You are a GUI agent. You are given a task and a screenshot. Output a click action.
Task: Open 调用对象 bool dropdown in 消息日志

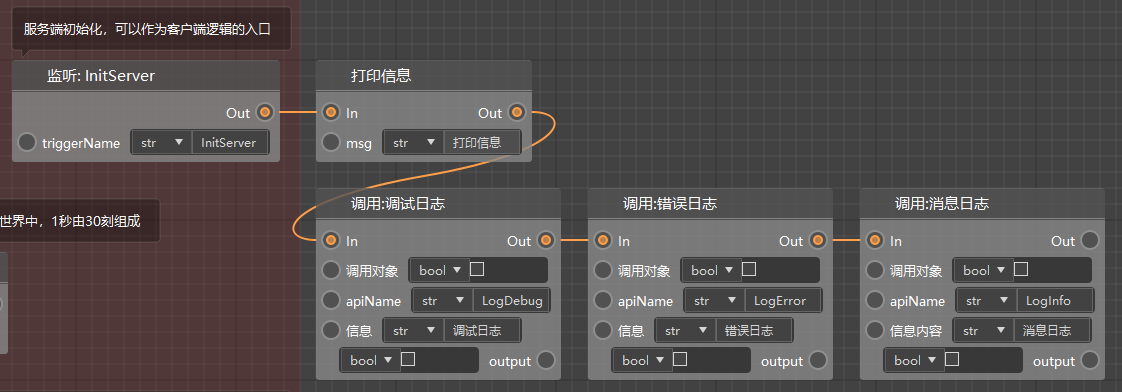pos(982,270)
